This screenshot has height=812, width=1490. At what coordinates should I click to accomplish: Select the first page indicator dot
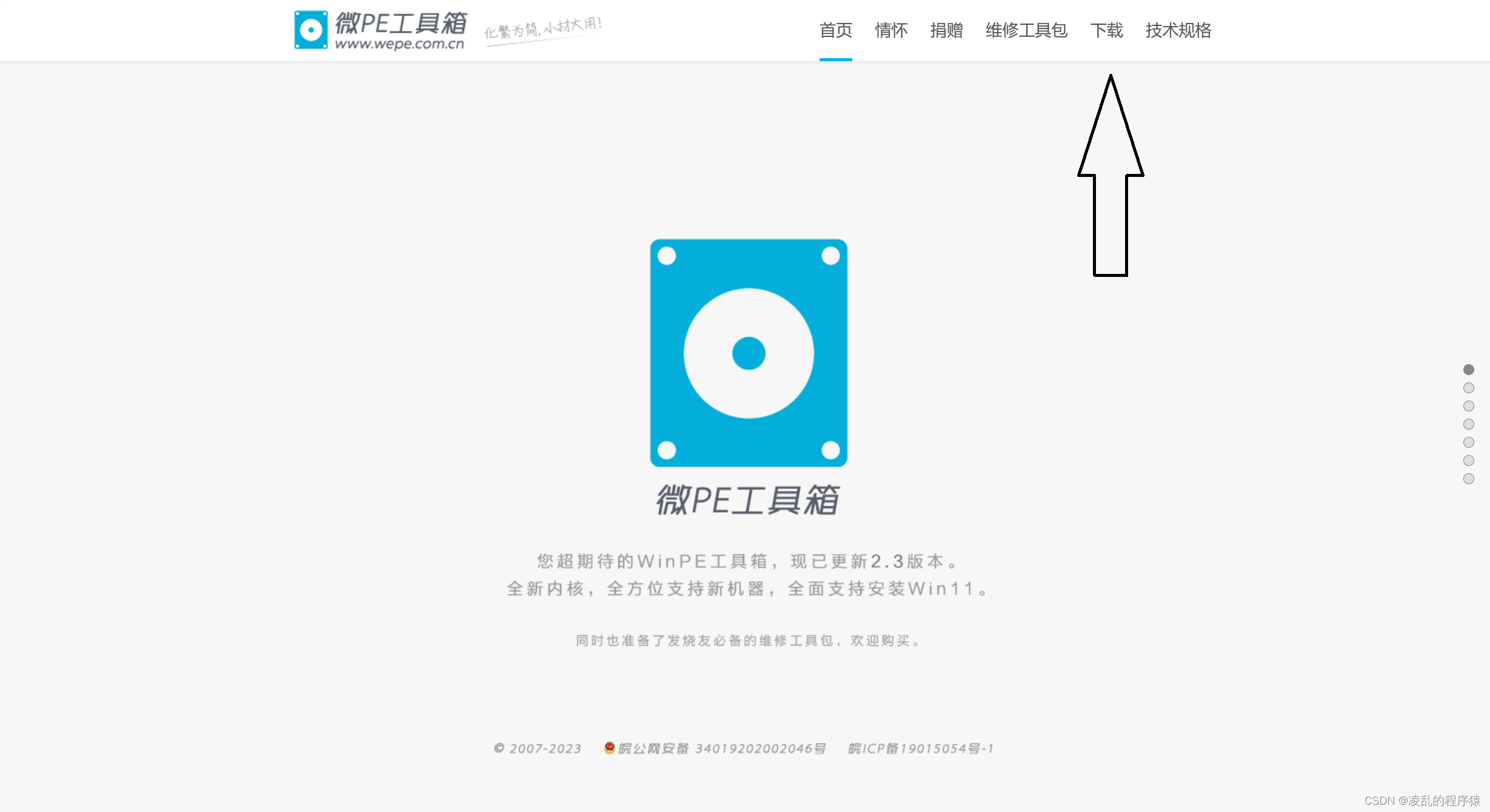point(1468,370)
